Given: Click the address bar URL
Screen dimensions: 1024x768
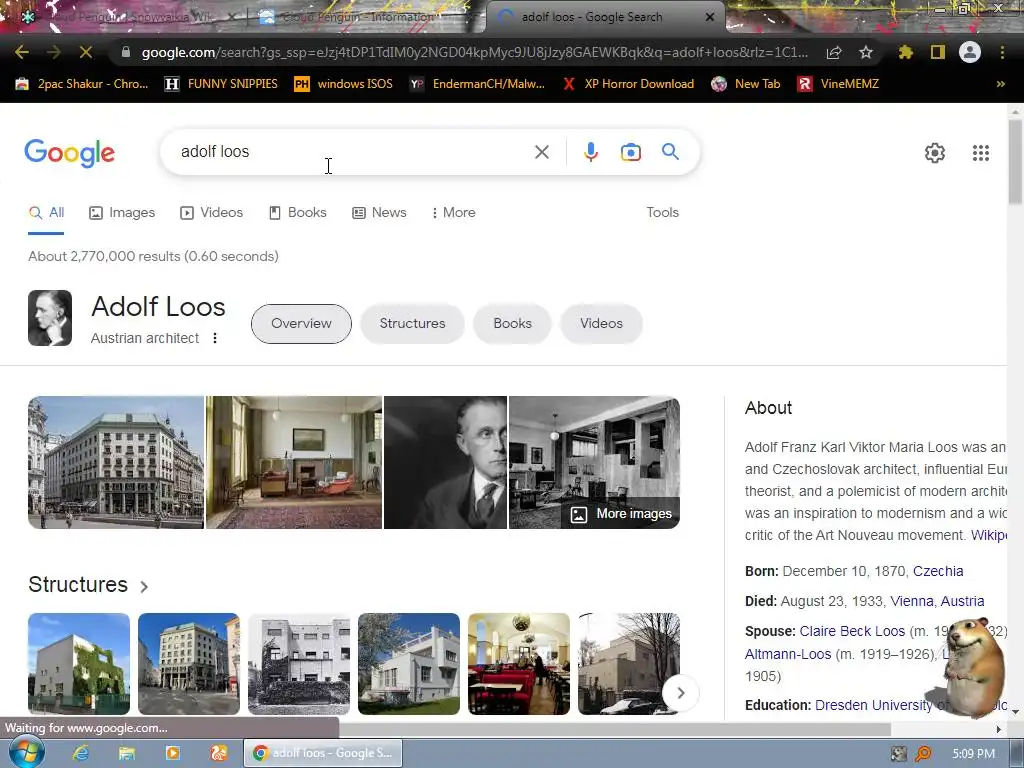Looking at the screenshot, I should point(475,52).
